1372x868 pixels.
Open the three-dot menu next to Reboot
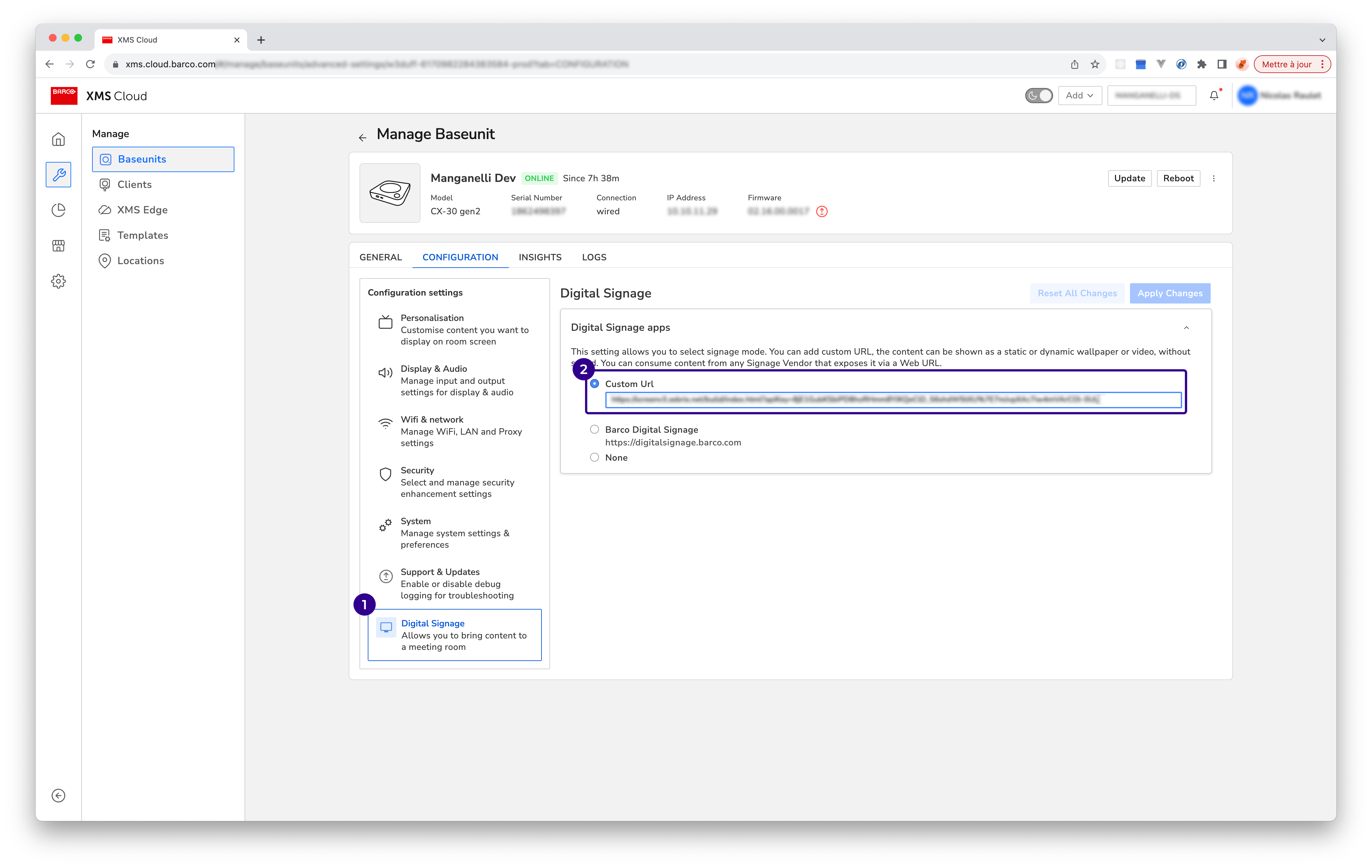[x=1214, y=178]
